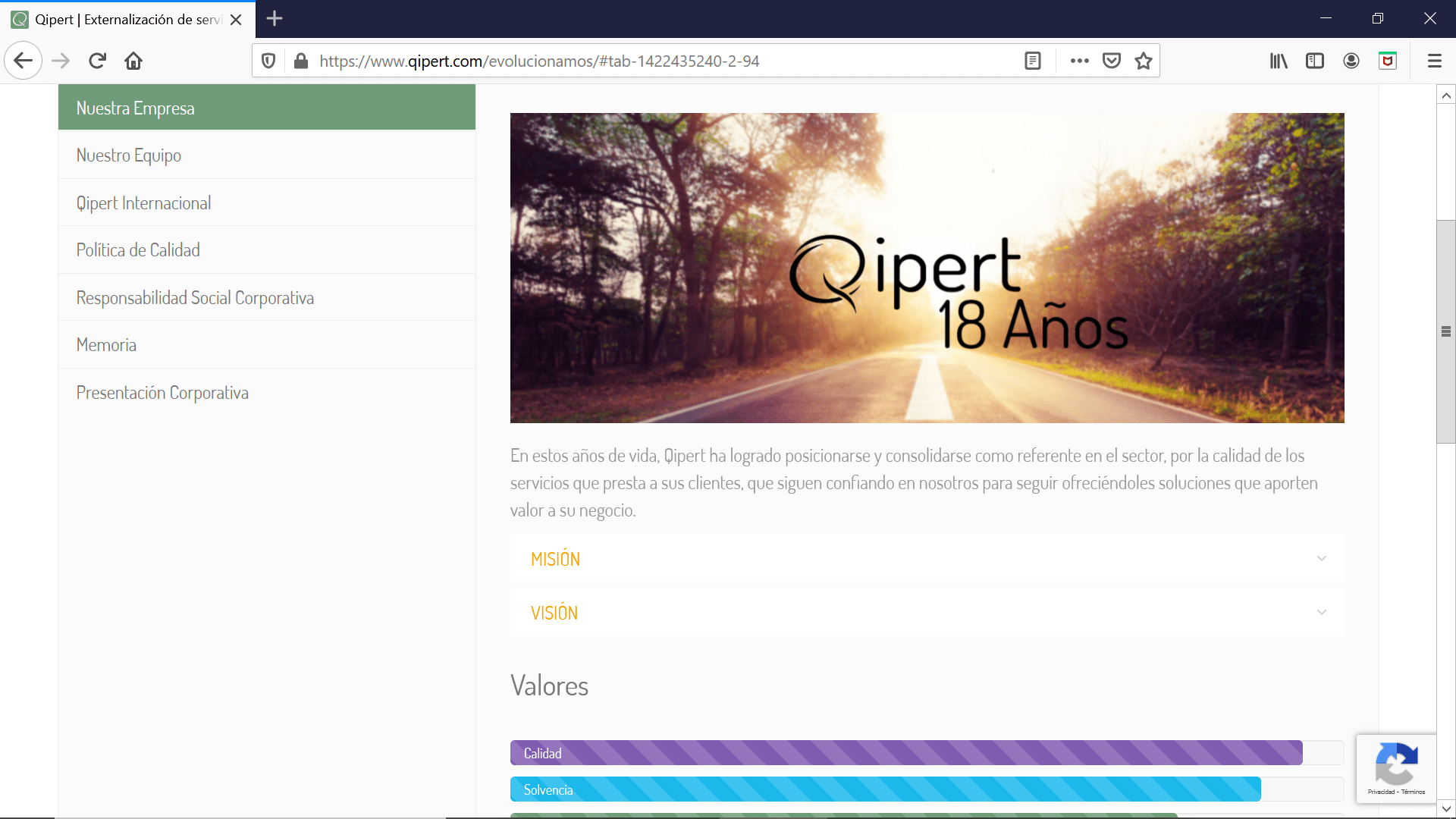Expand the VISIÓN accordion chevron
The height and width of the screenshot is (819, 1456).
[1322, 613]
